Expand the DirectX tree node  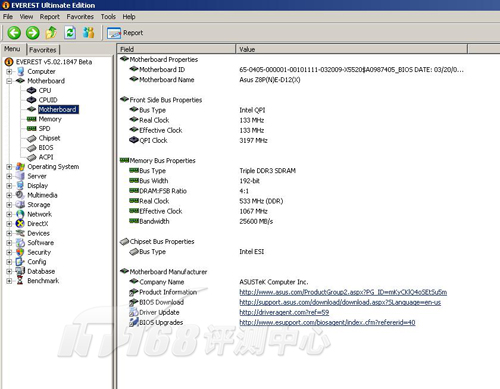point(9,224)
